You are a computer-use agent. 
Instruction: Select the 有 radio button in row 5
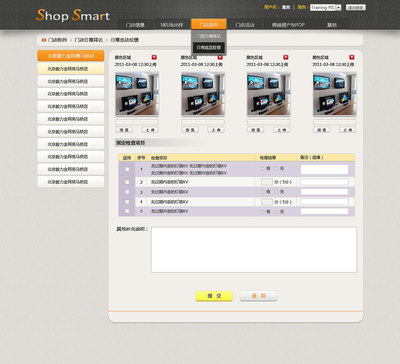[262, 212]
